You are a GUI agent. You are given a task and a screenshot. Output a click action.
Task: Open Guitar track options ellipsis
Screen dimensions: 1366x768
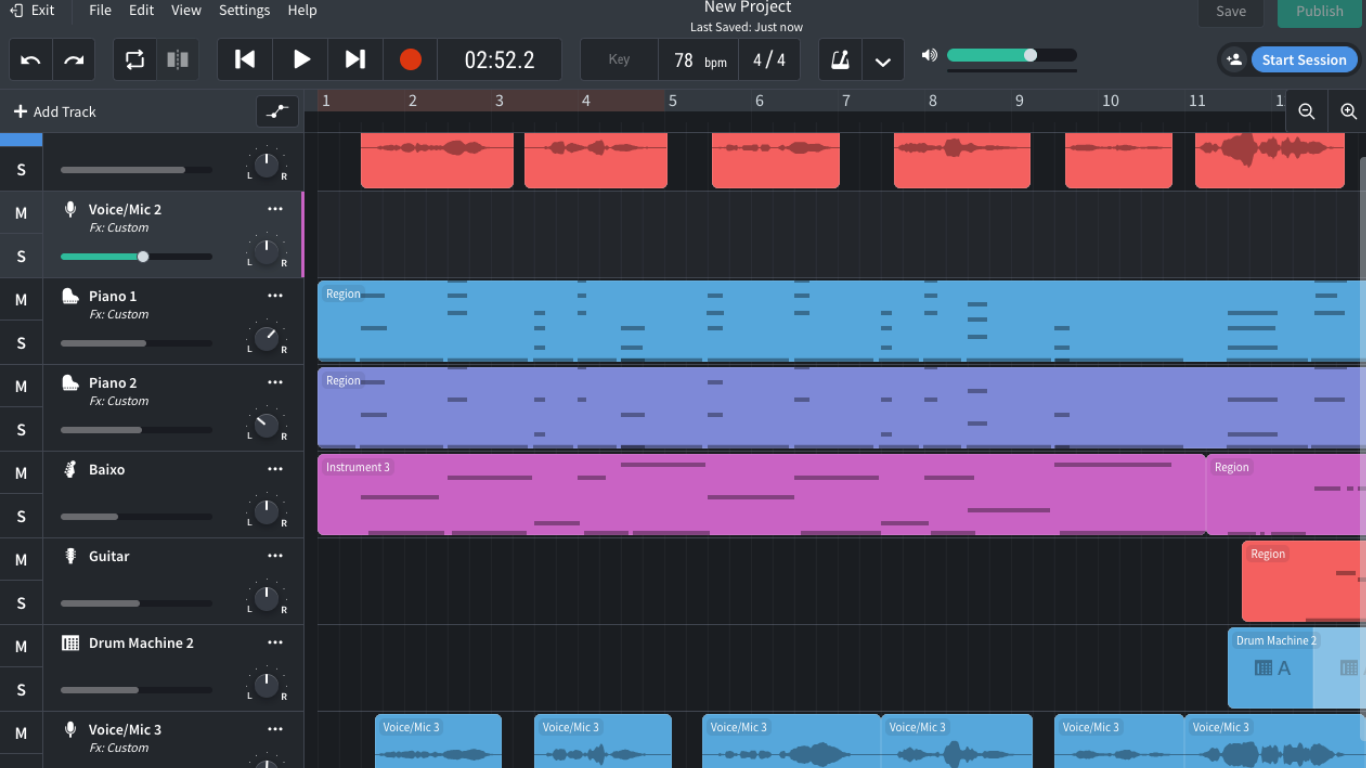click(275, 556)
